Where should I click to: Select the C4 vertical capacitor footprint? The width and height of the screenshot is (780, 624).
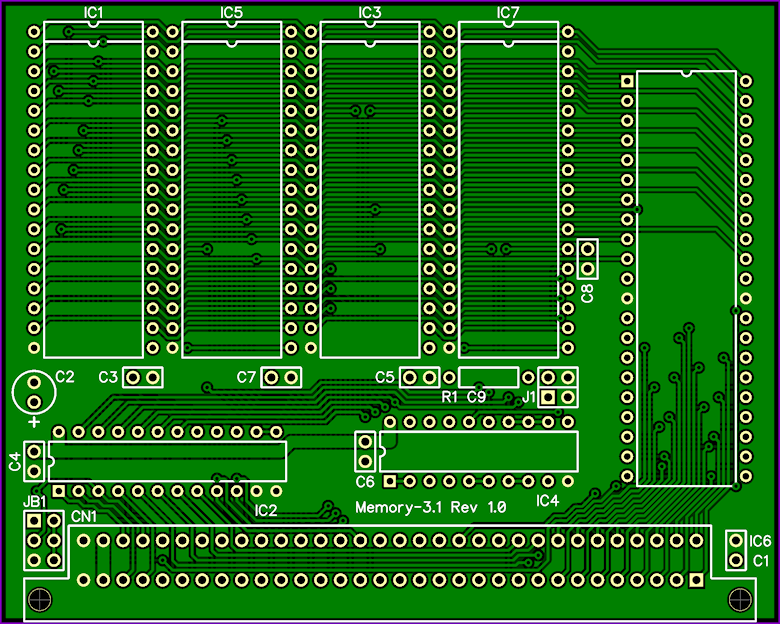pos(34,461)
